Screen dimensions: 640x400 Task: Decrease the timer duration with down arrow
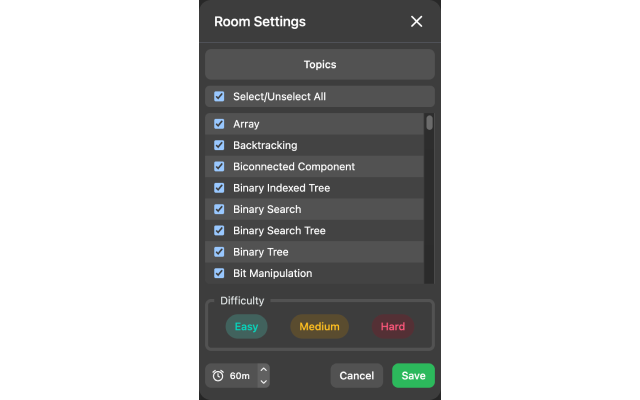coord(264,381)
